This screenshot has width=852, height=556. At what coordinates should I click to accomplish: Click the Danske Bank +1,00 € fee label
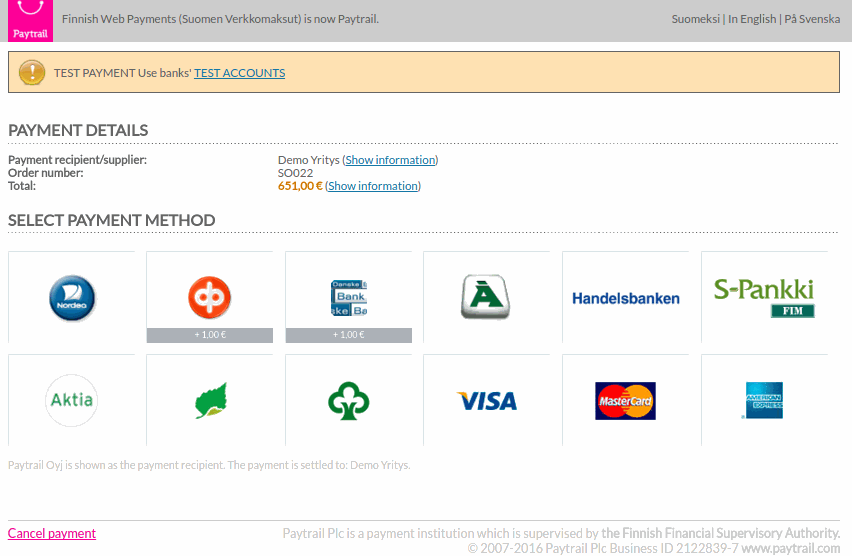pyautogui.click(x=349, y=335)
